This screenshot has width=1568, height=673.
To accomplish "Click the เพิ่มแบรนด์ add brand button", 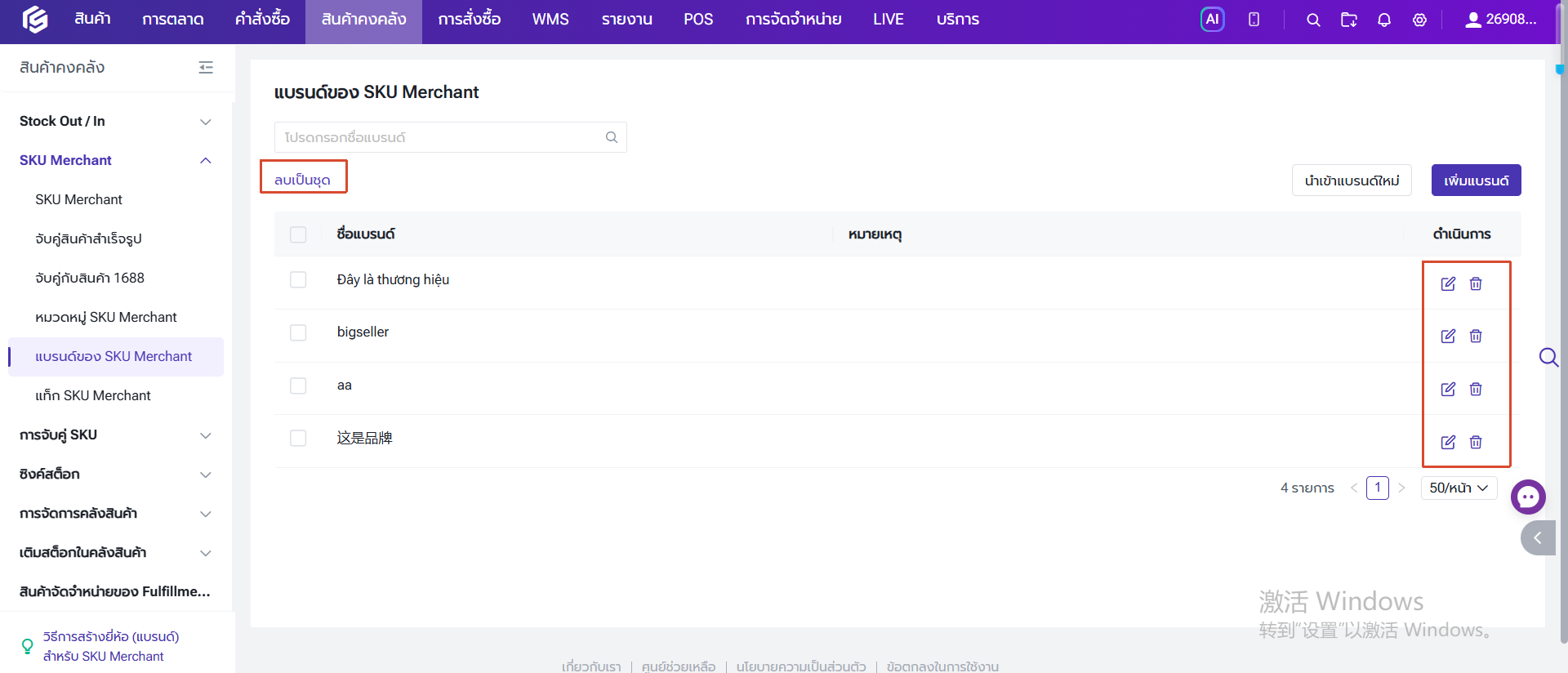I will click(1476, 181).
